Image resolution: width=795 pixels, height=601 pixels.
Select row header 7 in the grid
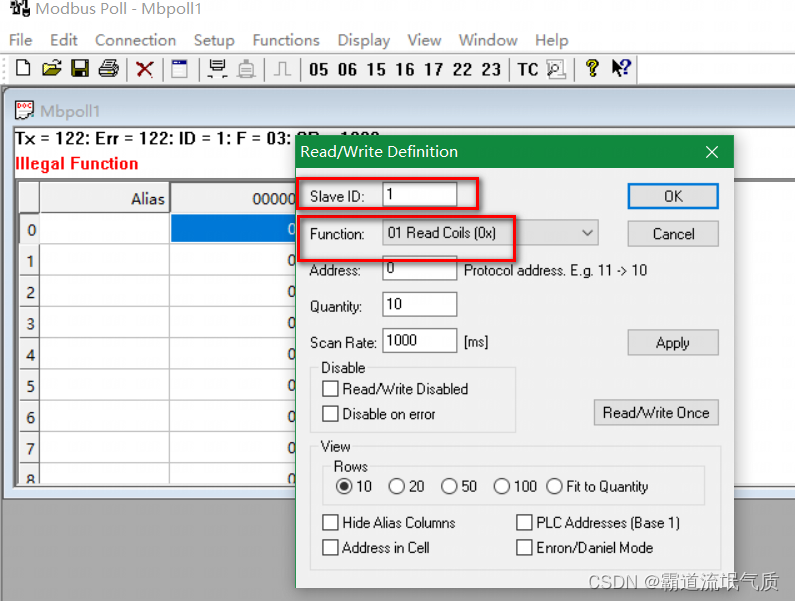pos(30,448)
